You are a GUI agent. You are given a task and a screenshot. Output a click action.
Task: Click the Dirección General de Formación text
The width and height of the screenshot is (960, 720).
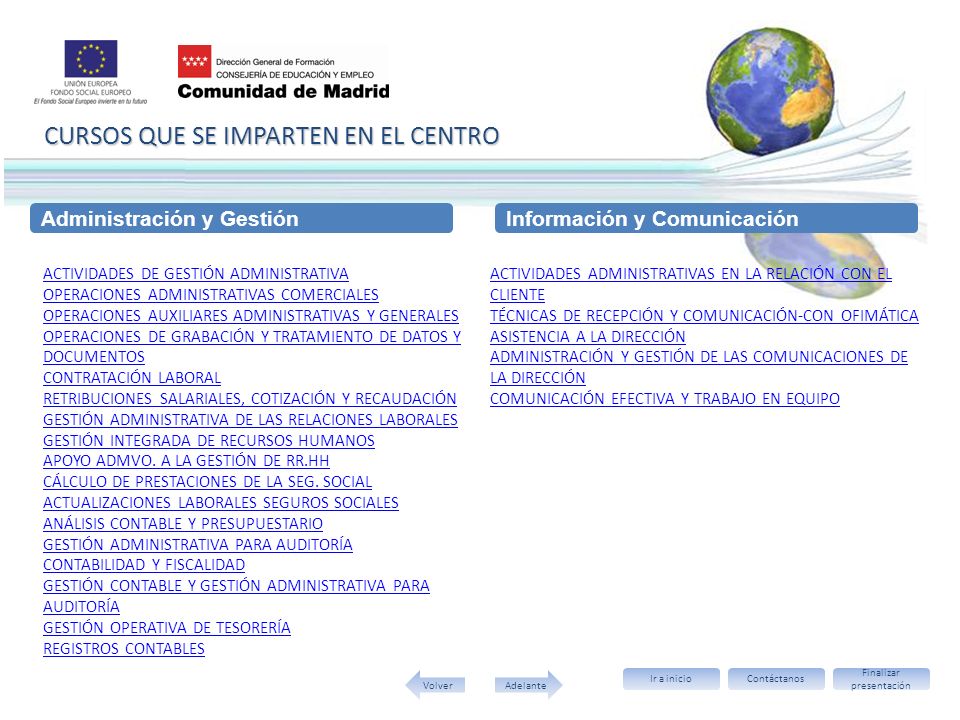click(275, 62)
